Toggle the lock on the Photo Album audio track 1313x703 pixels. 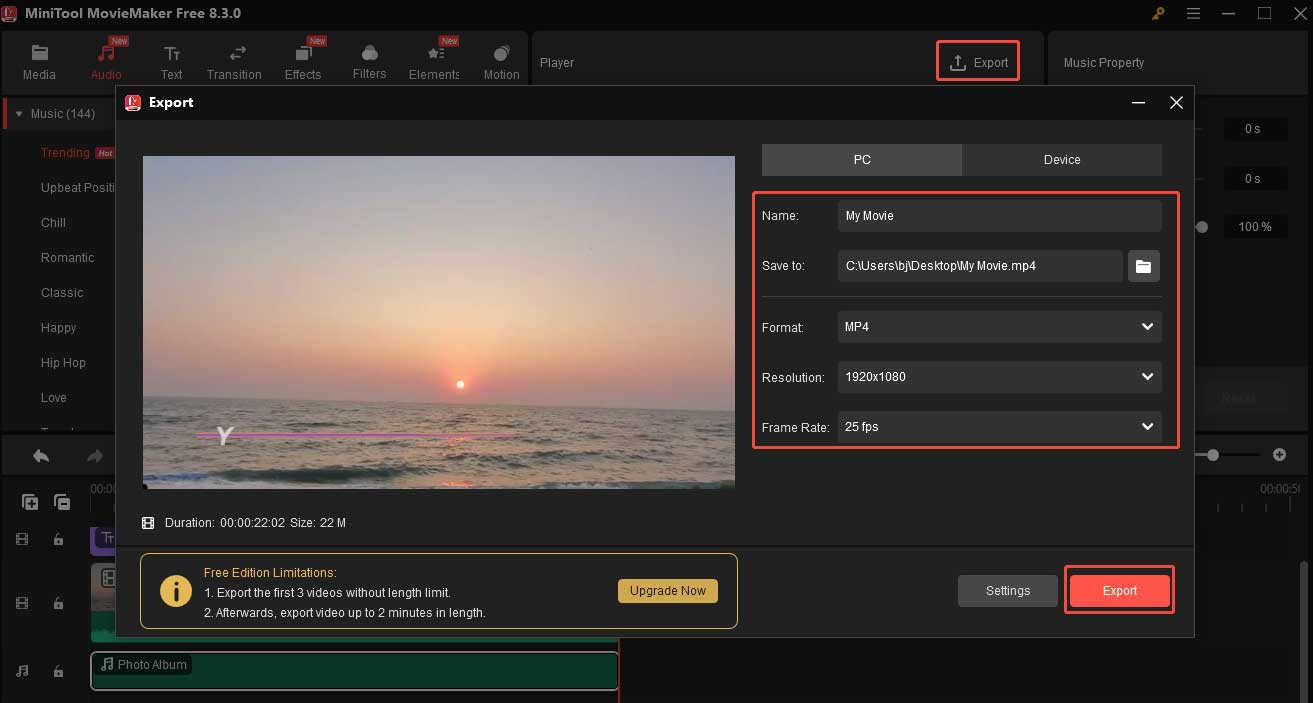58,671
